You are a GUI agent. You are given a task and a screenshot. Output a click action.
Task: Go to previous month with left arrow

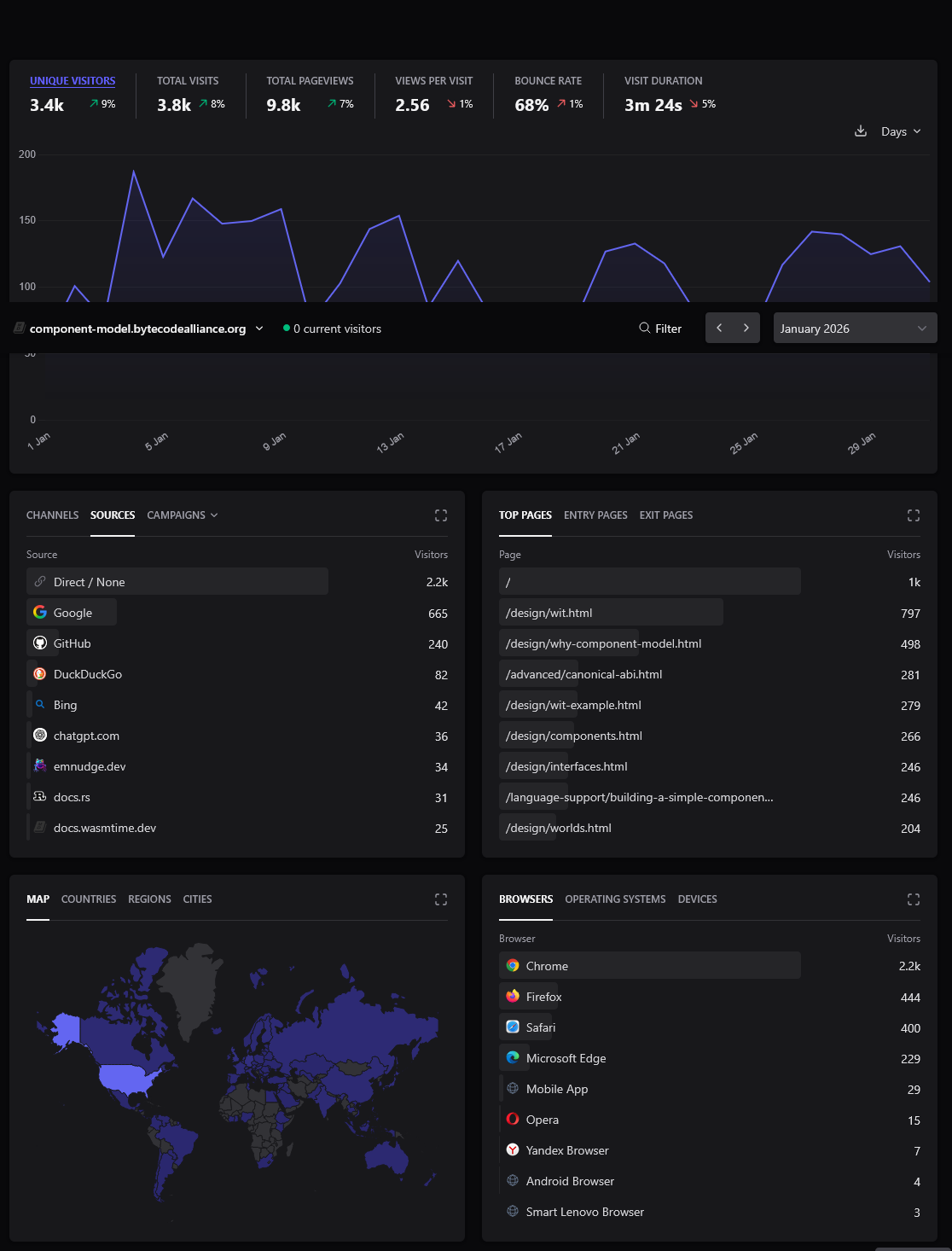(x=719, y=329)
